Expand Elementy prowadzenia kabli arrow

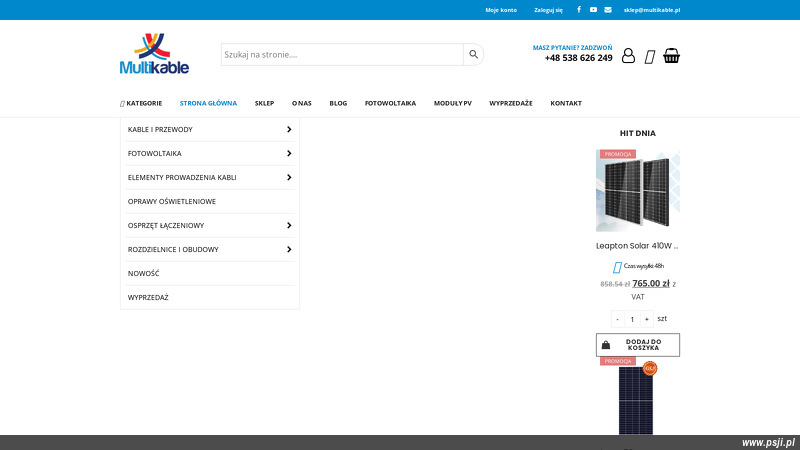[289, 178]
